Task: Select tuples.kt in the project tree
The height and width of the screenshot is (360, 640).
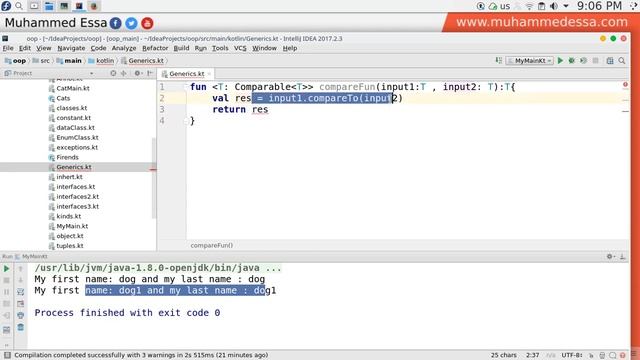Action: click(69, 246)
